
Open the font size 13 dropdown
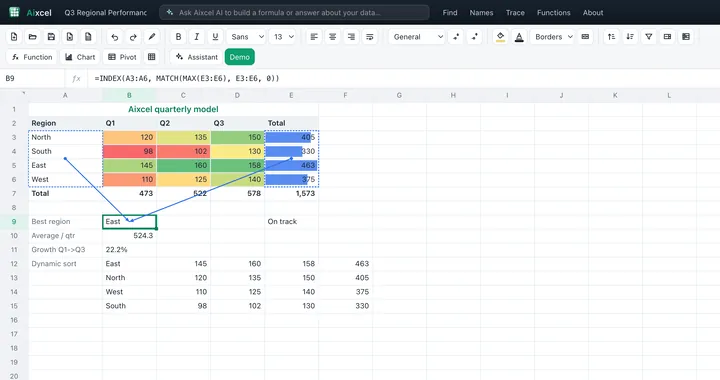pos(283,37)
